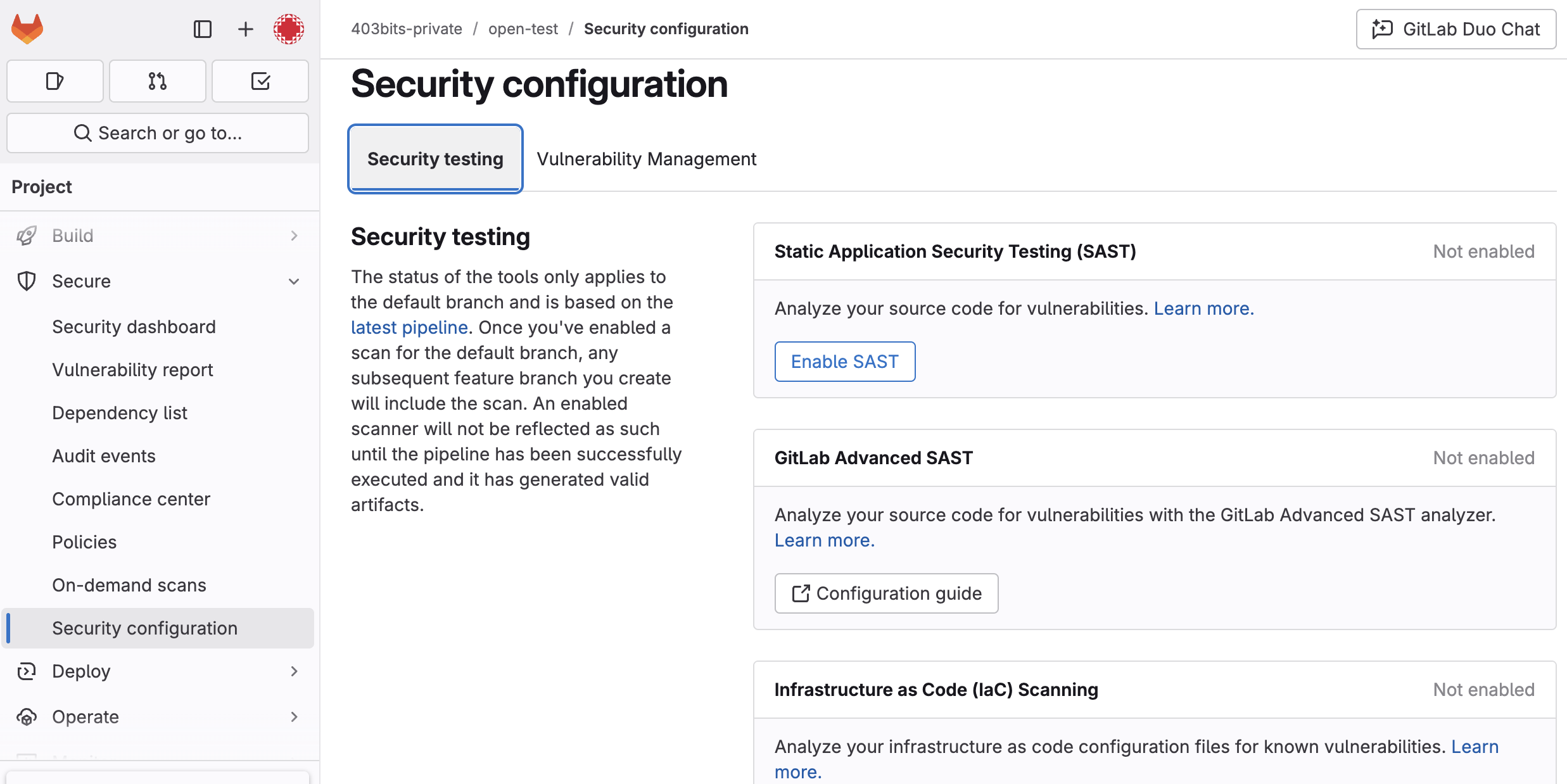This screenshot has width=1567, height=784.
Task: Click SAST Not enabled status
Action: click(x=1484, y=251)
